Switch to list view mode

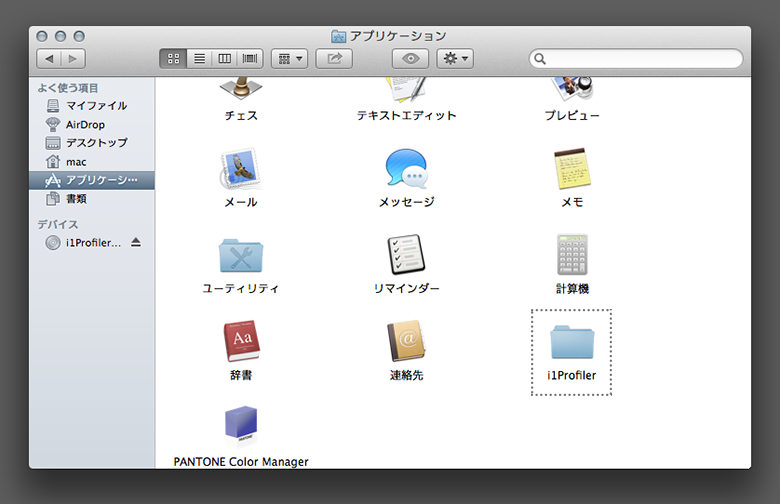pyautogui.click(x=199, y=59)
